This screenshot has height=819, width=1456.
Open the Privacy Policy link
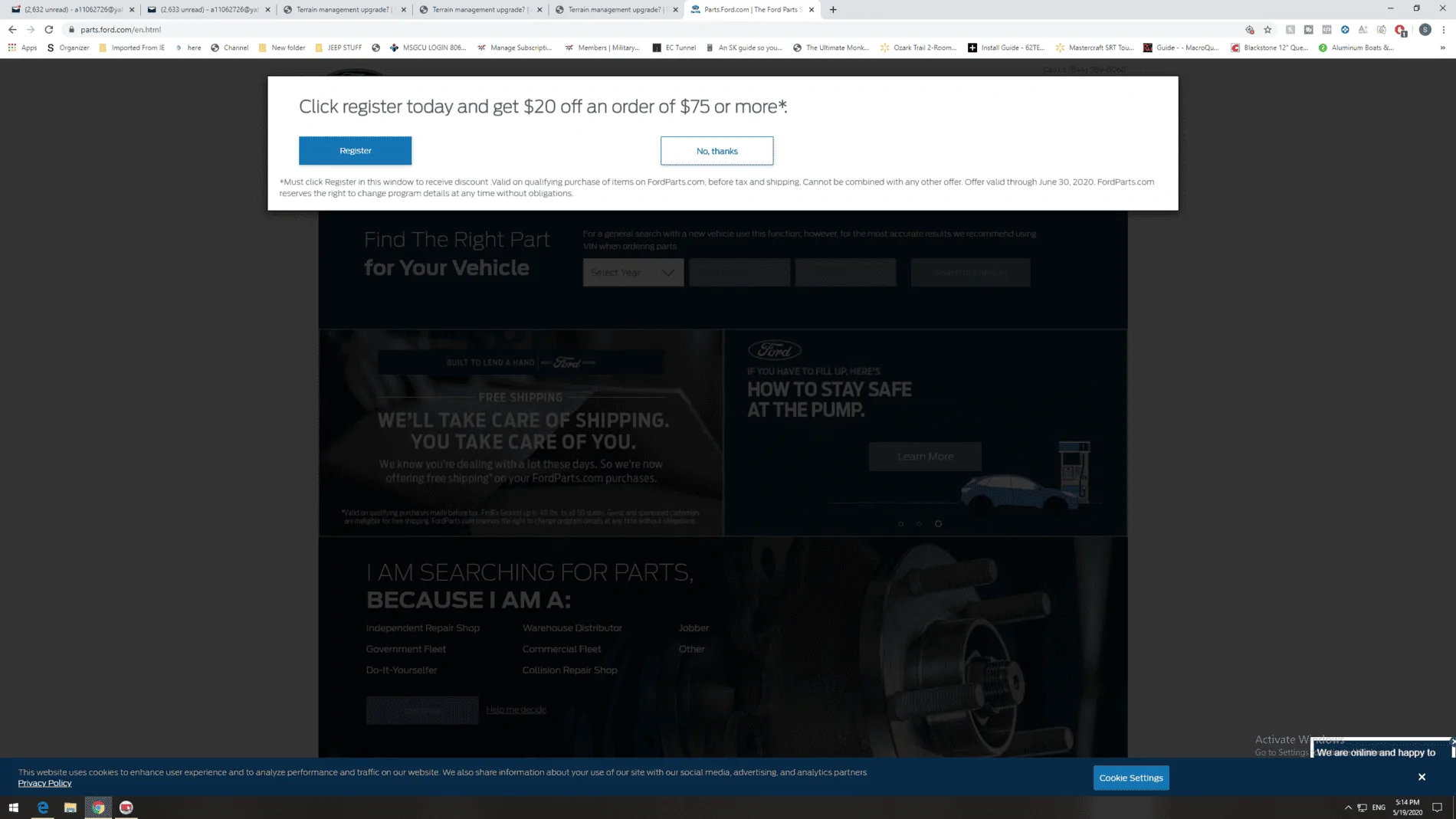coord(45,783)
